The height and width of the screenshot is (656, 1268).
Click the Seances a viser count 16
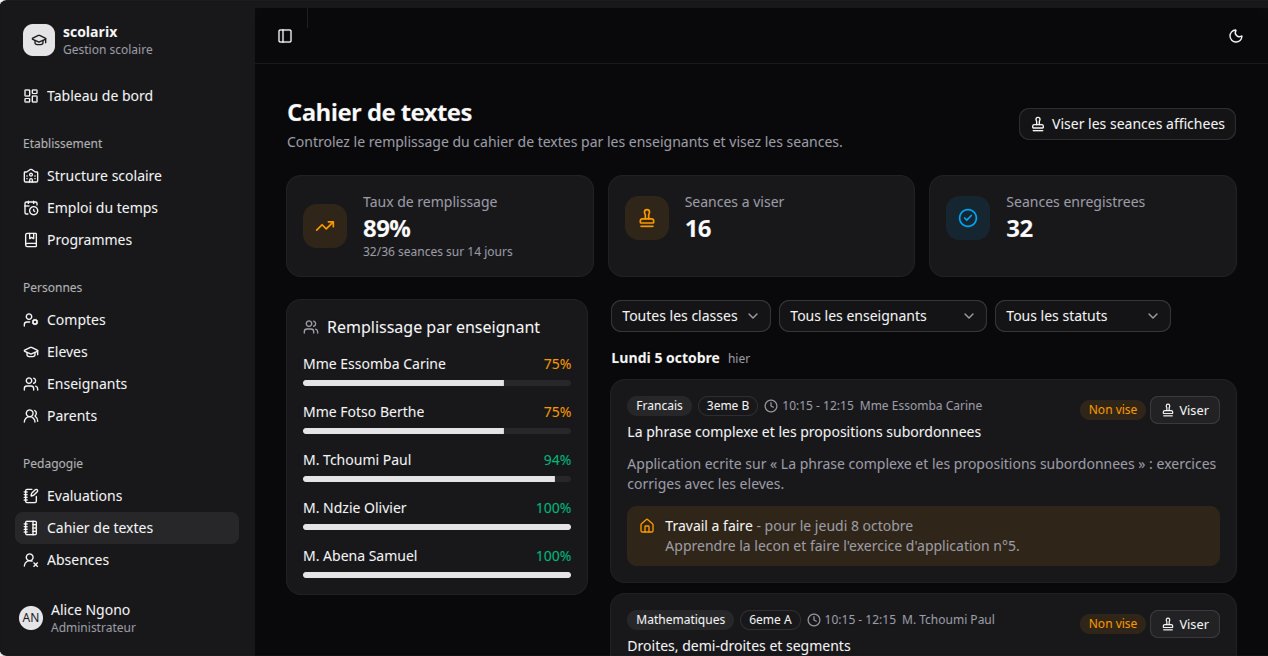click(698, 229)
